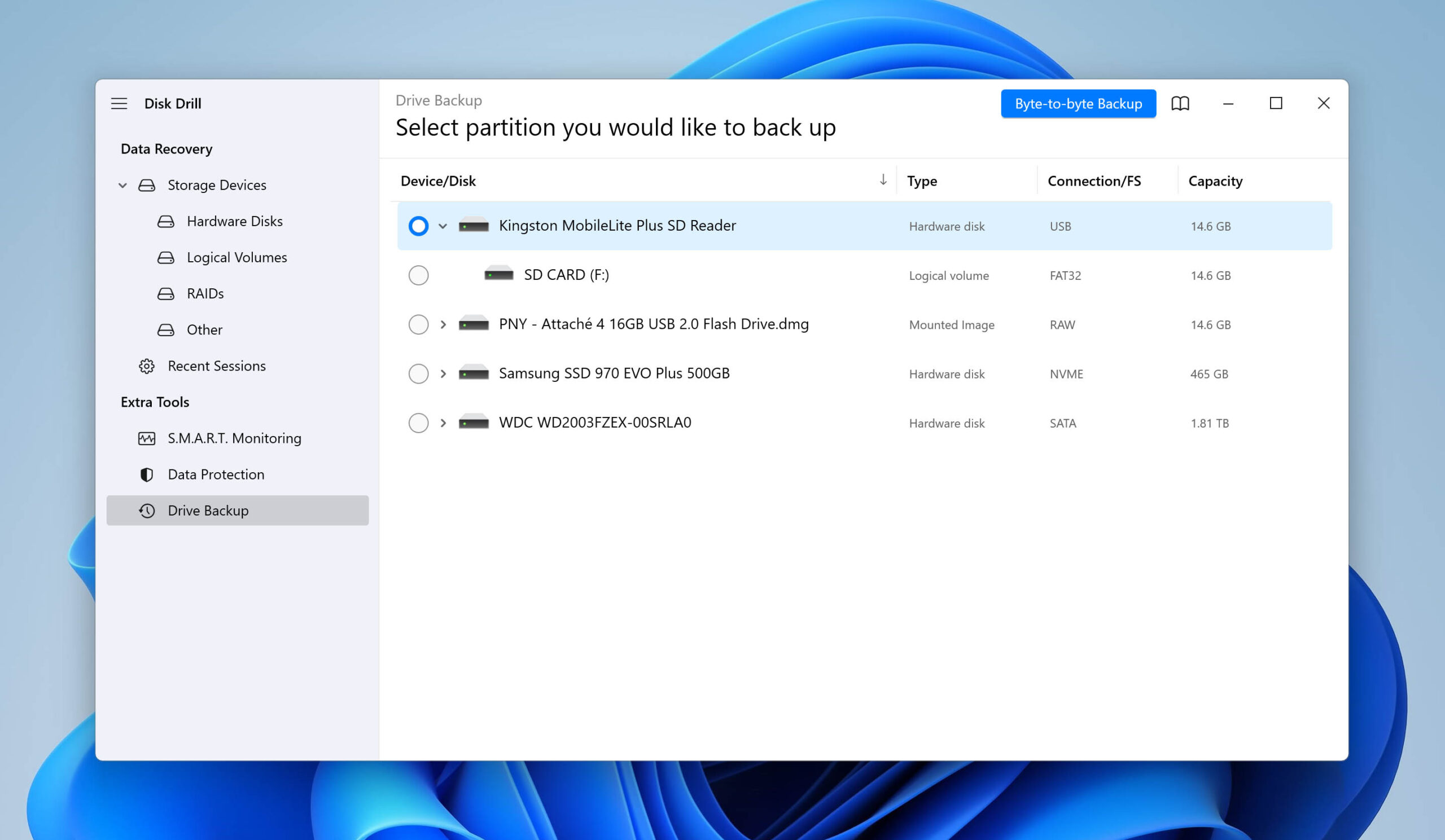Click the PNY Attaché disk image icon
This screenshot has width=1445, height=840.
pyautogui.click(x=474, y=324)
